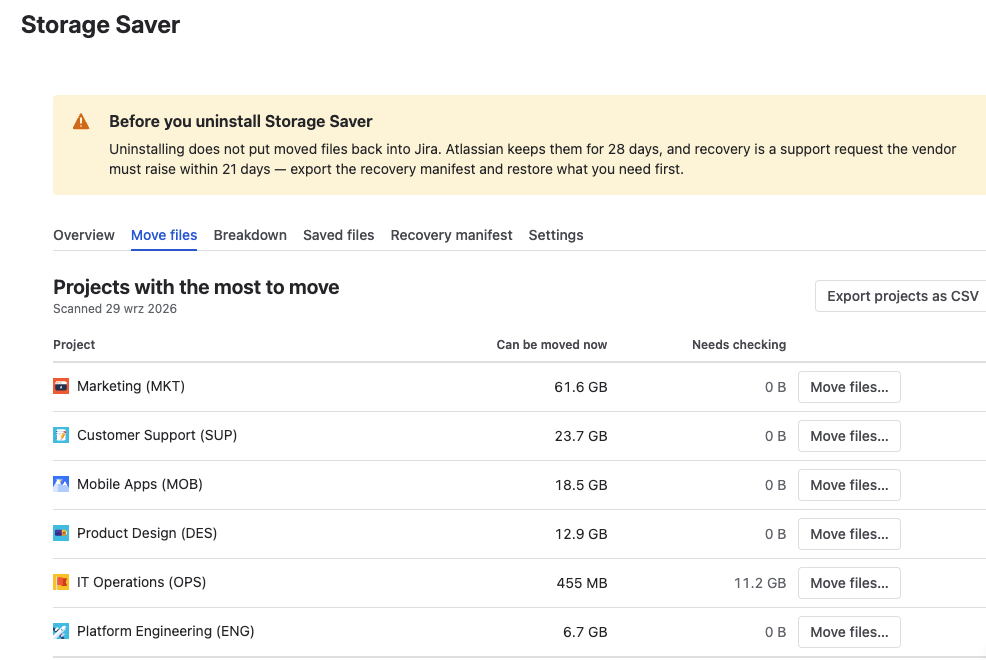
Task: Select the Move files tab
Action: click(x=164, y=235)
